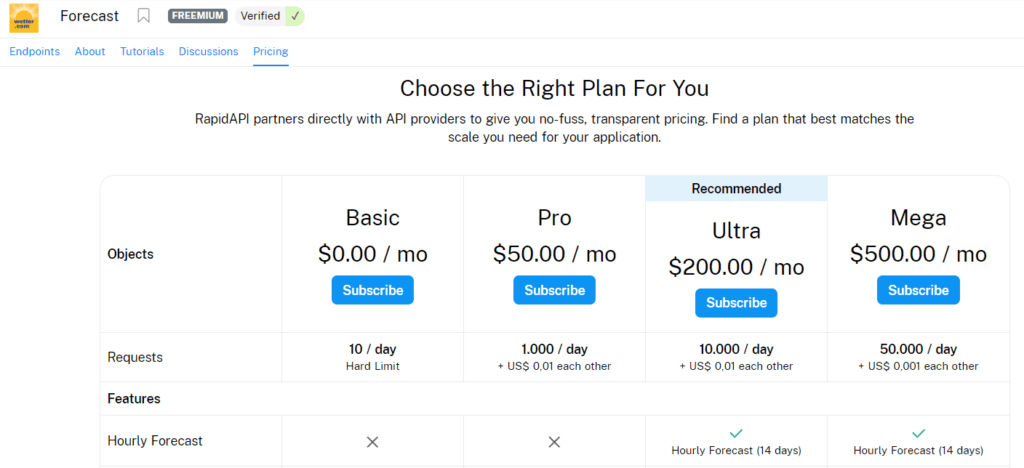This screenshot has width=1024, height=468.
Task: Click the Forecast API title
Action: (89, 16)
